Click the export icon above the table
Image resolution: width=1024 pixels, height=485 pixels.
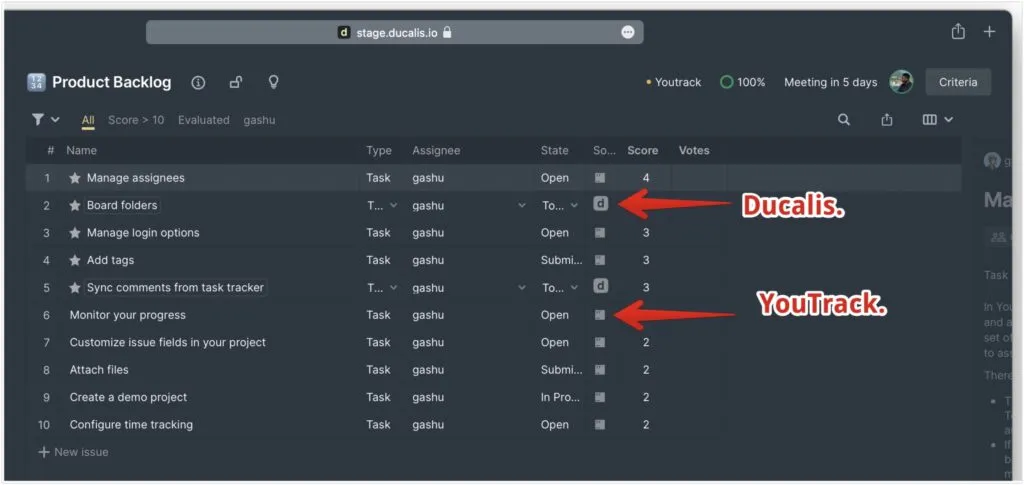[887, 120]
